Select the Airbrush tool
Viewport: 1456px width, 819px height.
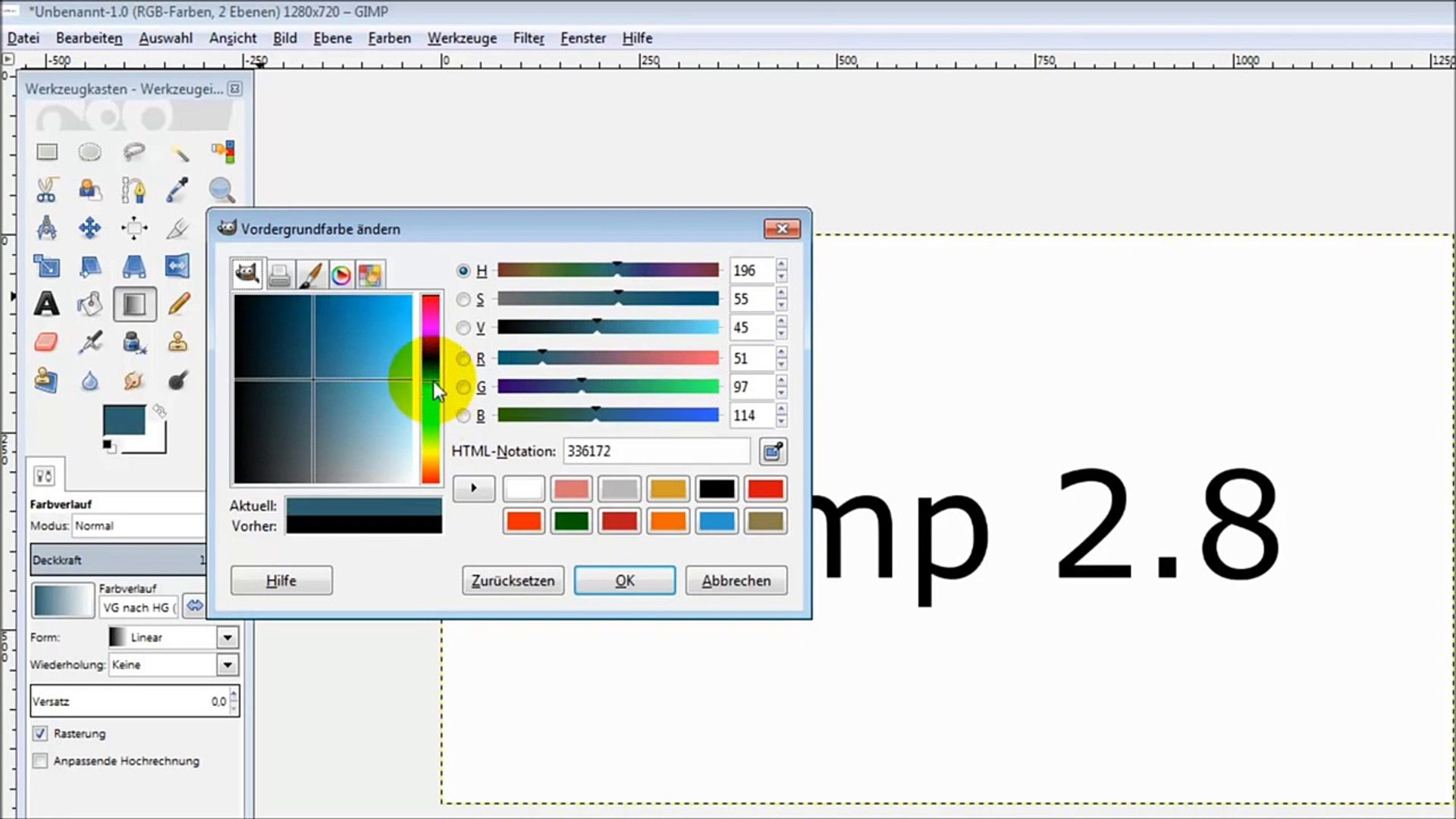pos(89,342)
